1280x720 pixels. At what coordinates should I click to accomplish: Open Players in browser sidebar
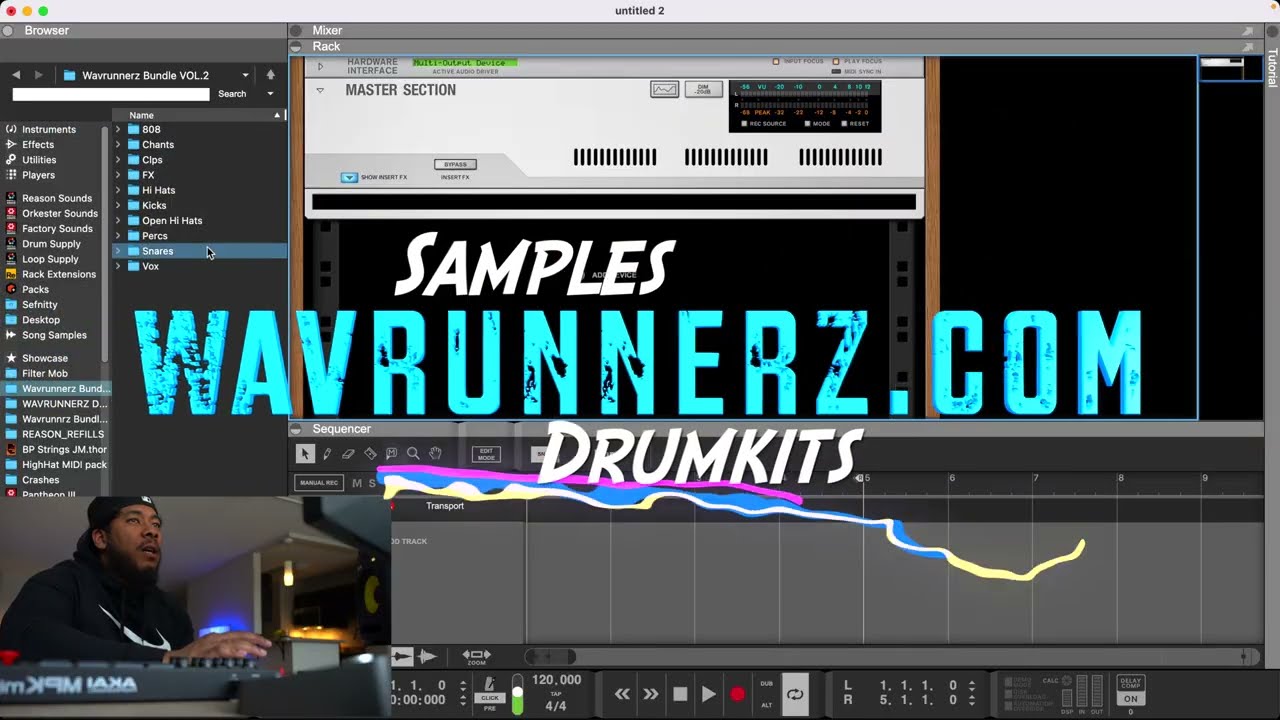click(x=40, y=175)
